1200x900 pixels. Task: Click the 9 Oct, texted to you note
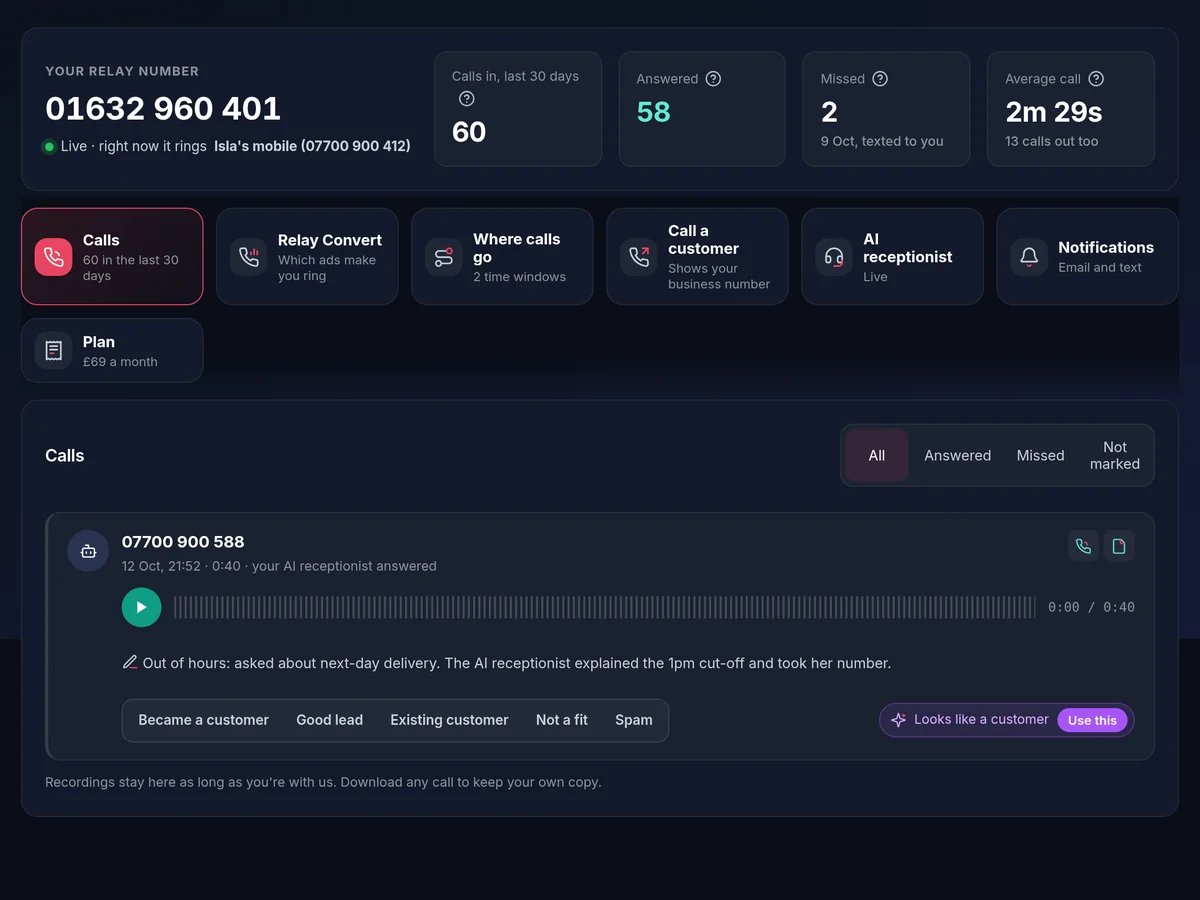tap(882, 141)
